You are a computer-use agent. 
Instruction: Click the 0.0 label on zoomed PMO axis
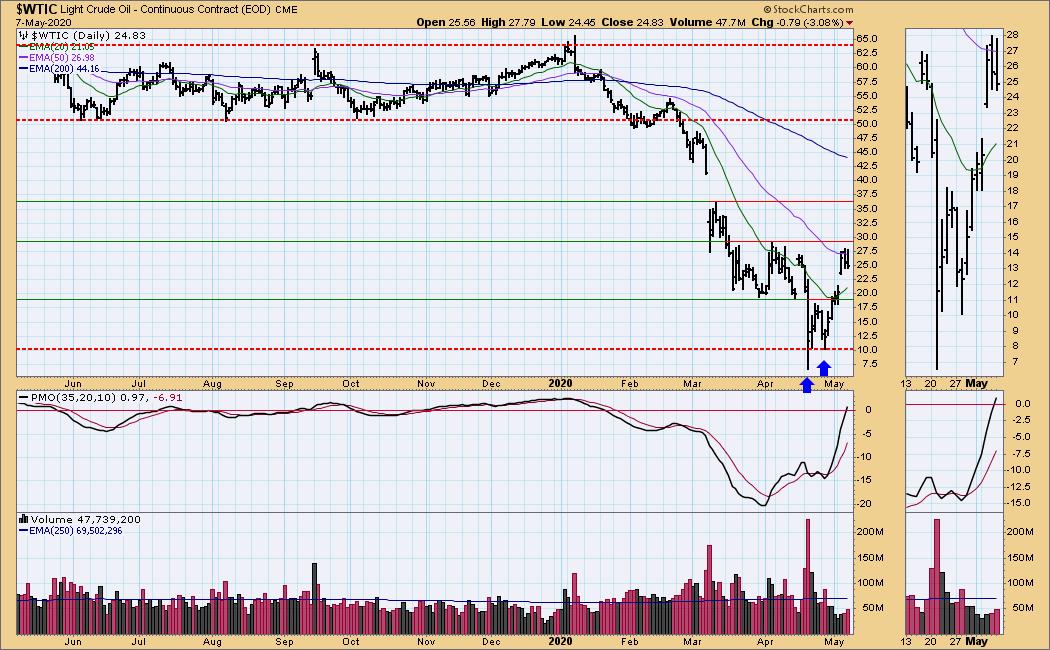[x=1023, y=404]
